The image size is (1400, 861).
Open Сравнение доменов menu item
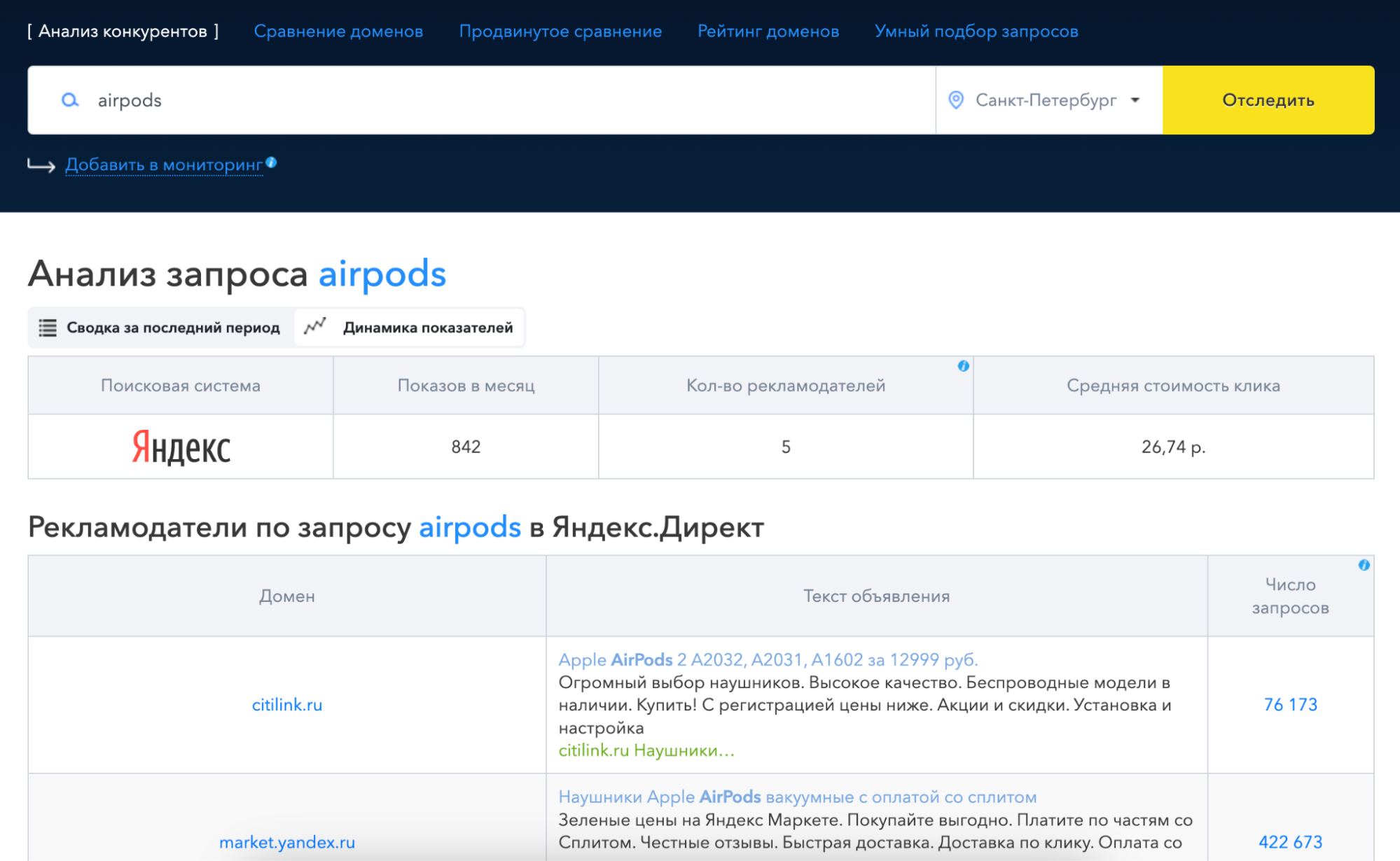point(338,31)
